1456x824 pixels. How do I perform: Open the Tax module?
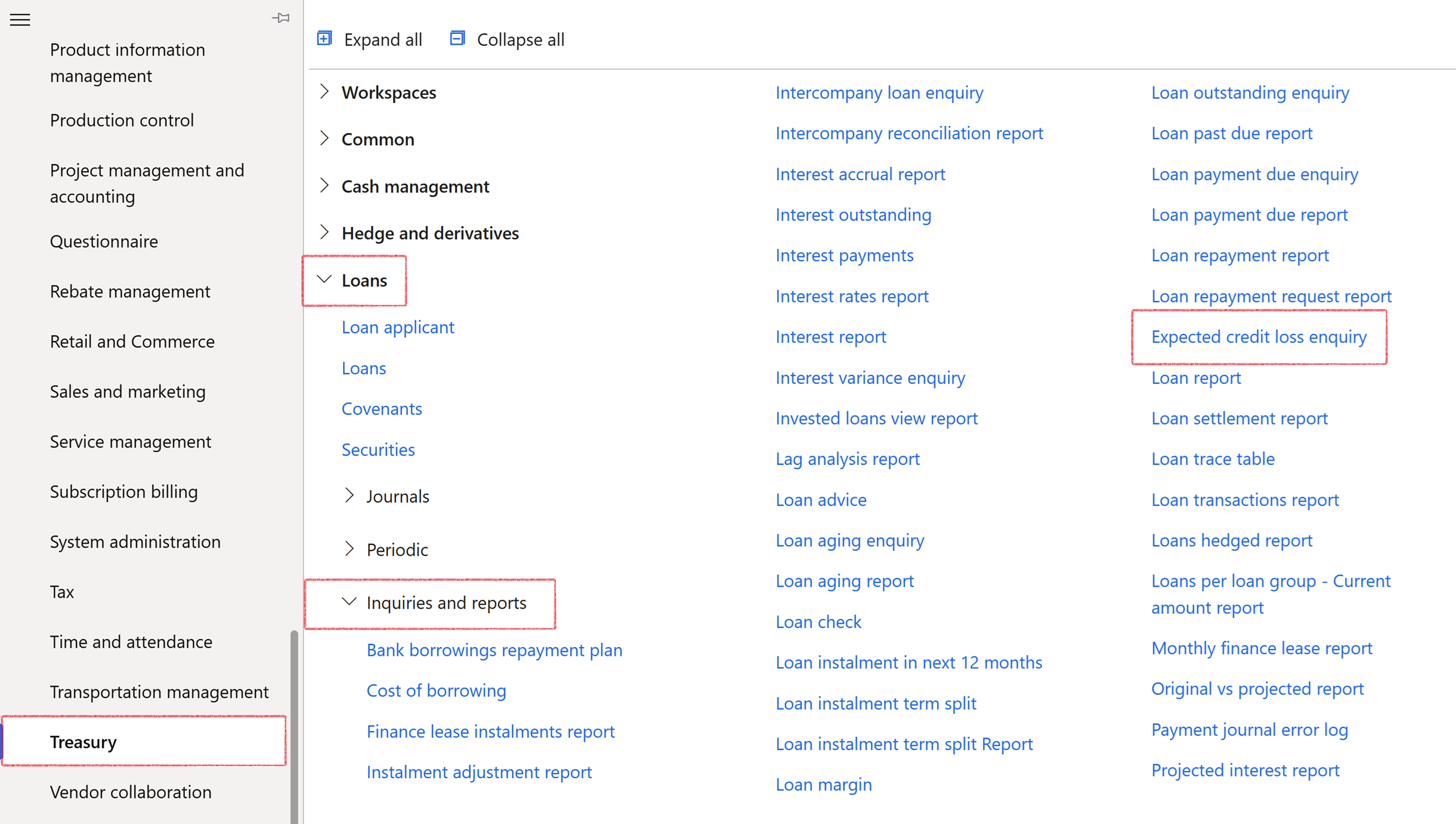62,591
